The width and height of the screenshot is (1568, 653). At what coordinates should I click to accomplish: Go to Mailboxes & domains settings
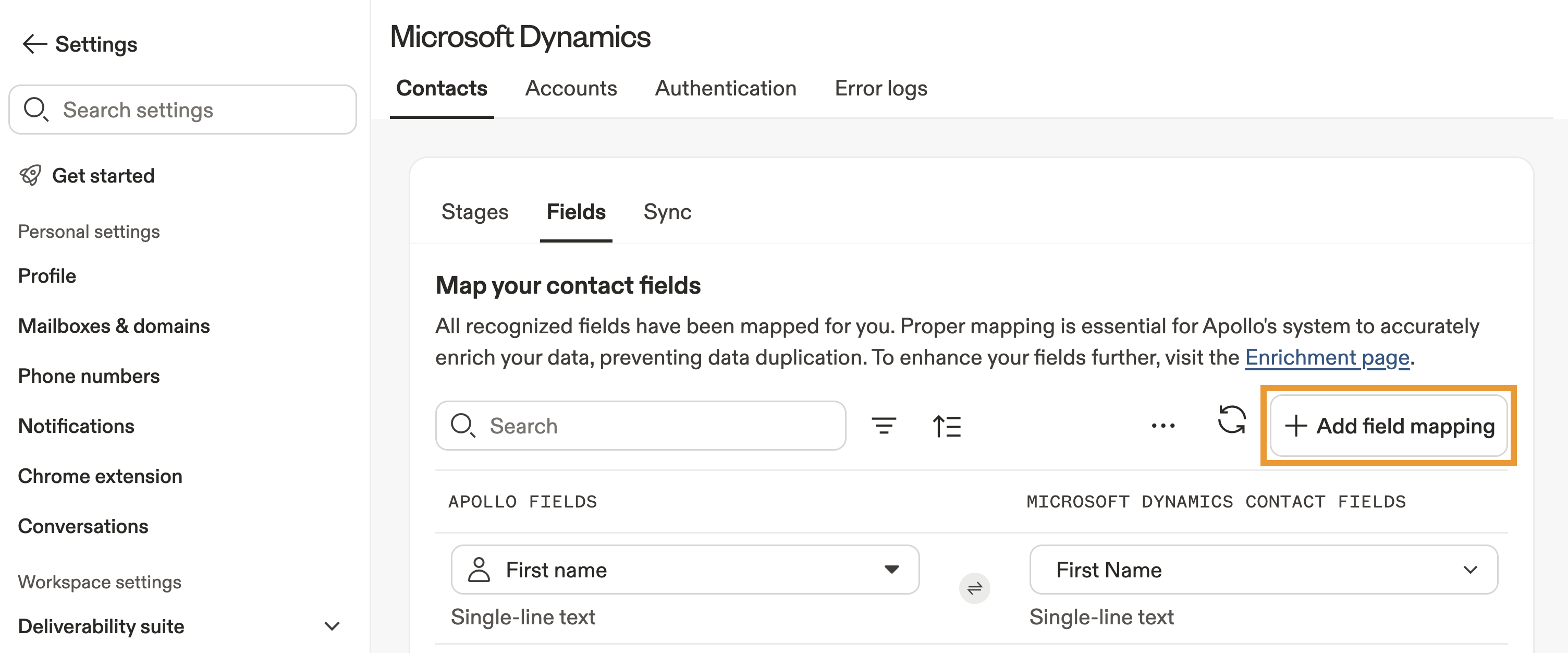point(114,326)
